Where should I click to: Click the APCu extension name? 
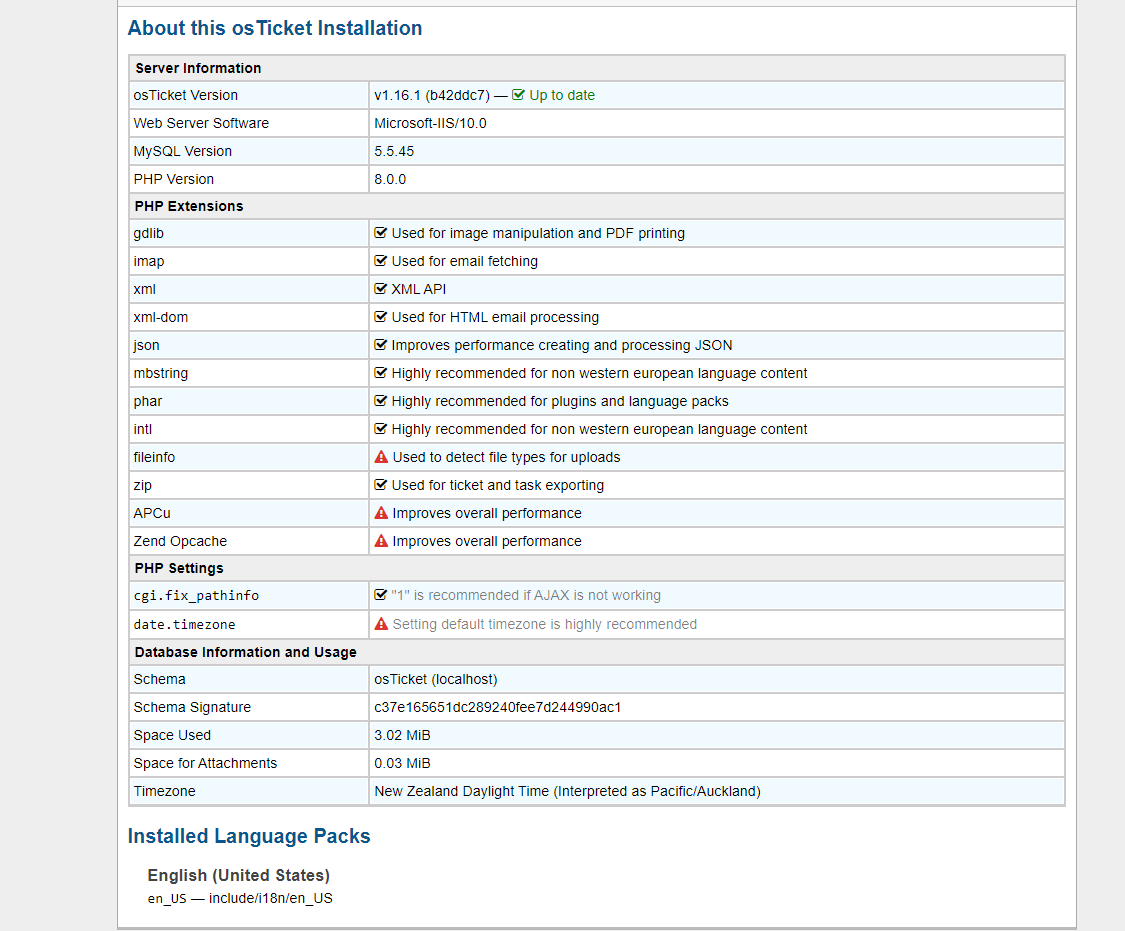click(x=152, y=513)
